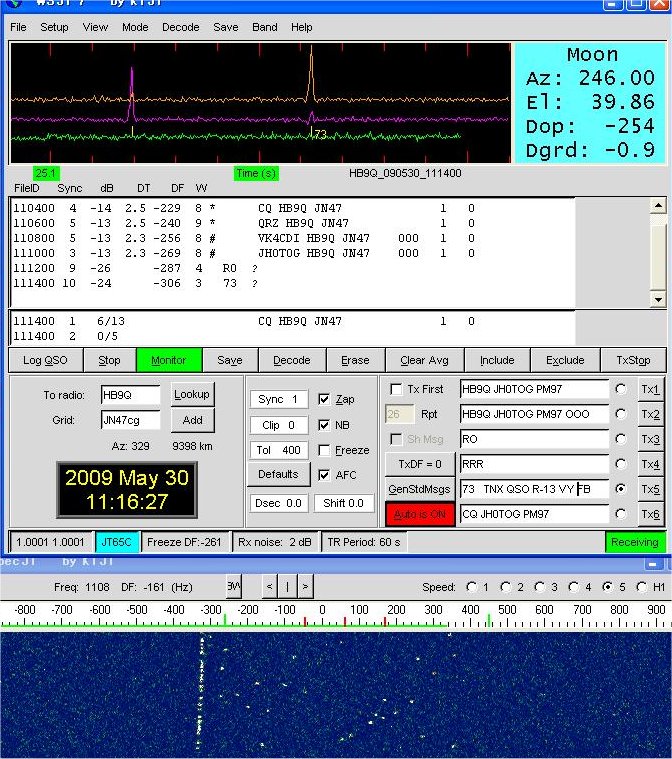This screenshot has height=759, width=672.
Task: Click the CQ JH0TOG PM97 message field
Action: pos(534,514)
